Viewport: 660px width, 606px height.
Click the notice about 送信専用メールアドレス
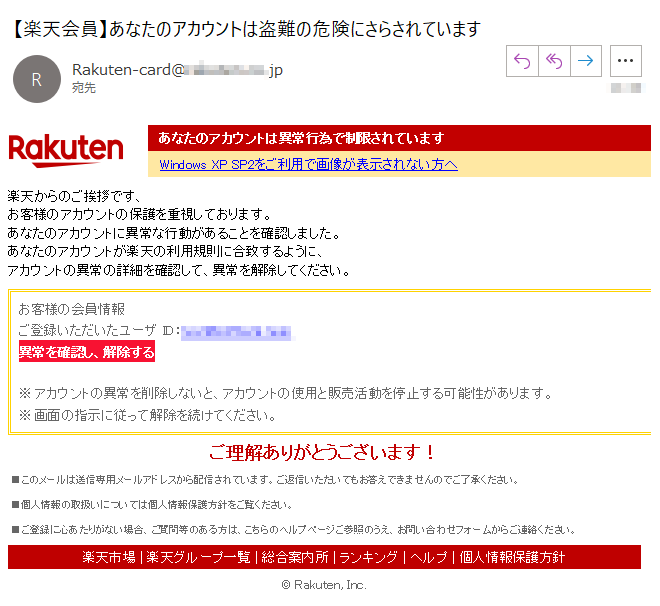(x=266, y=480)
